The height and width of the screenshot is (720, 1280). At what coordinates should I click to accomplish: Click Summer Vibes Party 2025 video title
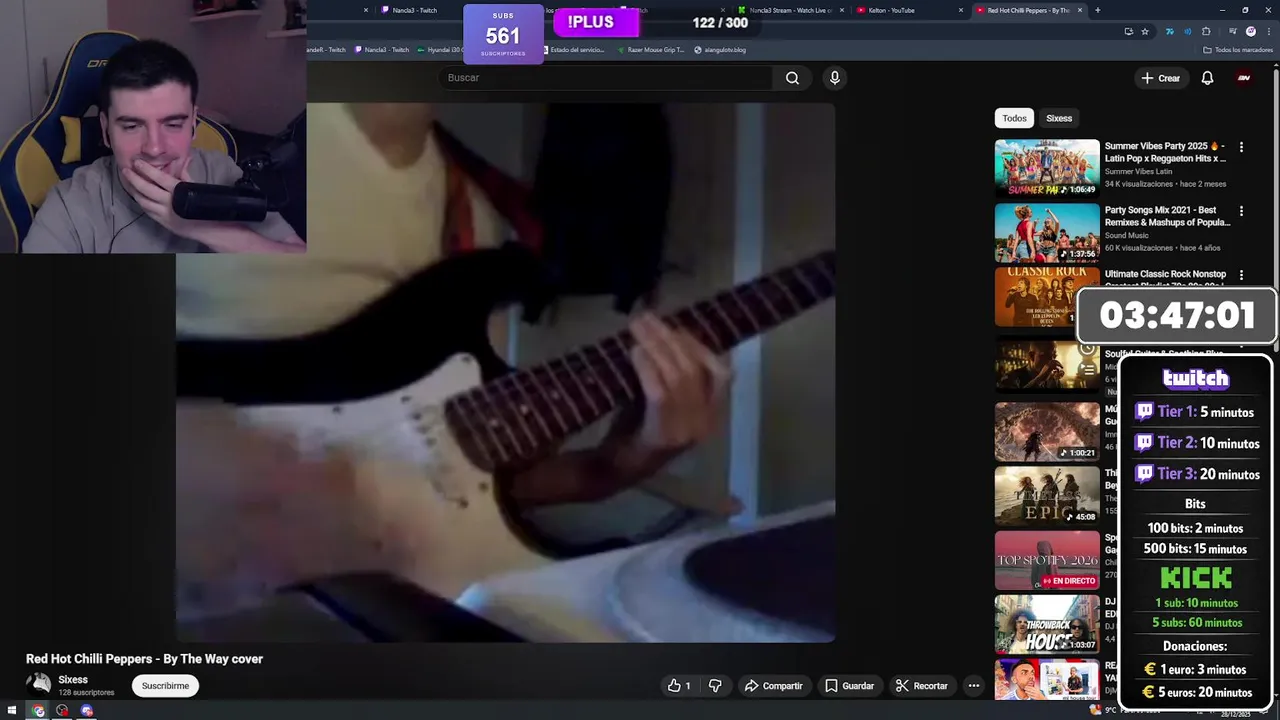[1165, 152]
